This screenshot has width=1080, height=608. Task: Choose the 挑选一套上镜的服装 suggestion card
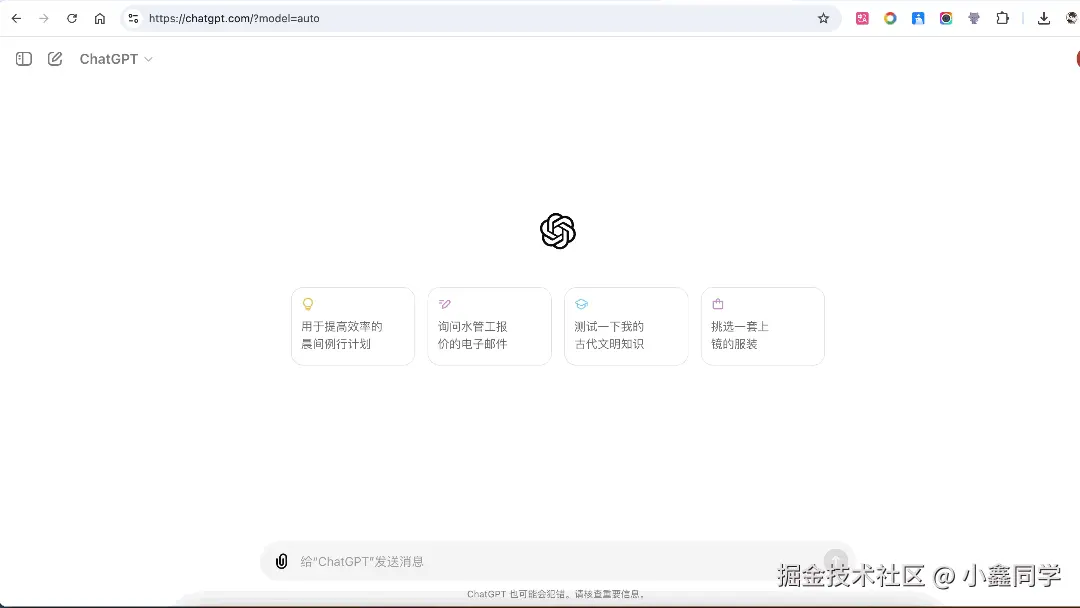(762, 326)
